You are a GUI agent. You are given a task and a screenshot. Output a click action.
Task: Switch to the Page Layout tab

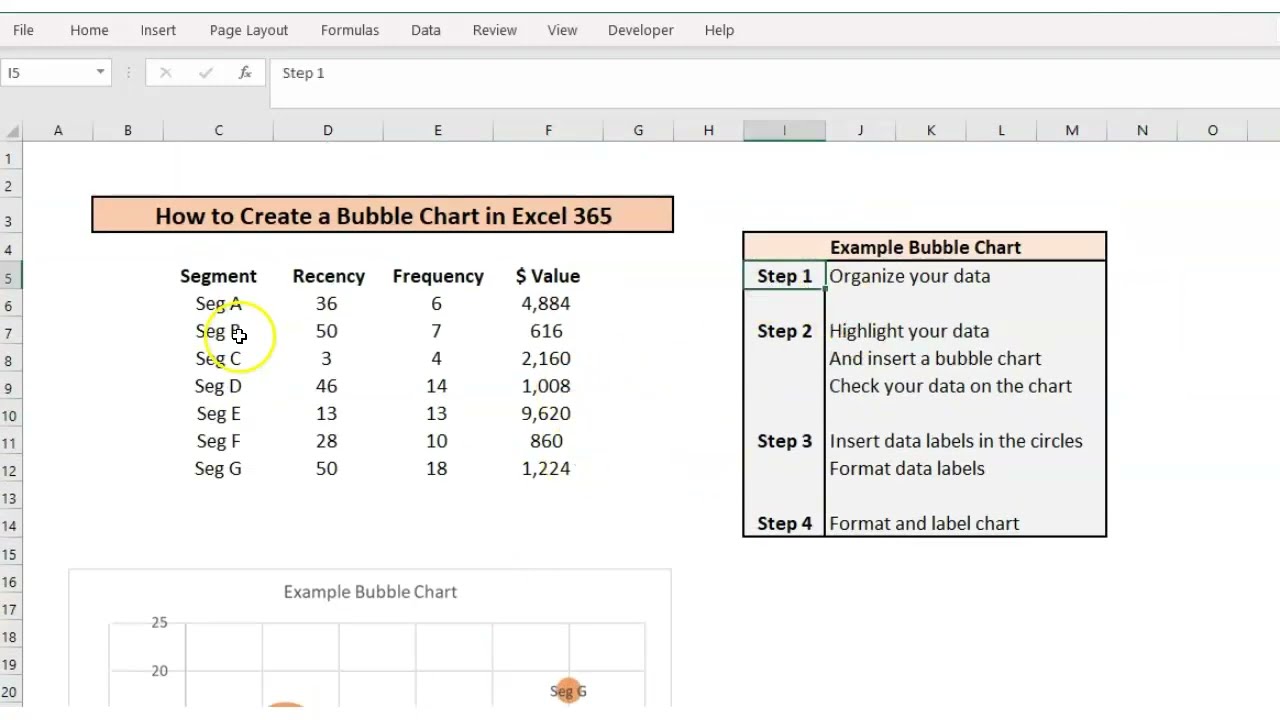point(249,30)
